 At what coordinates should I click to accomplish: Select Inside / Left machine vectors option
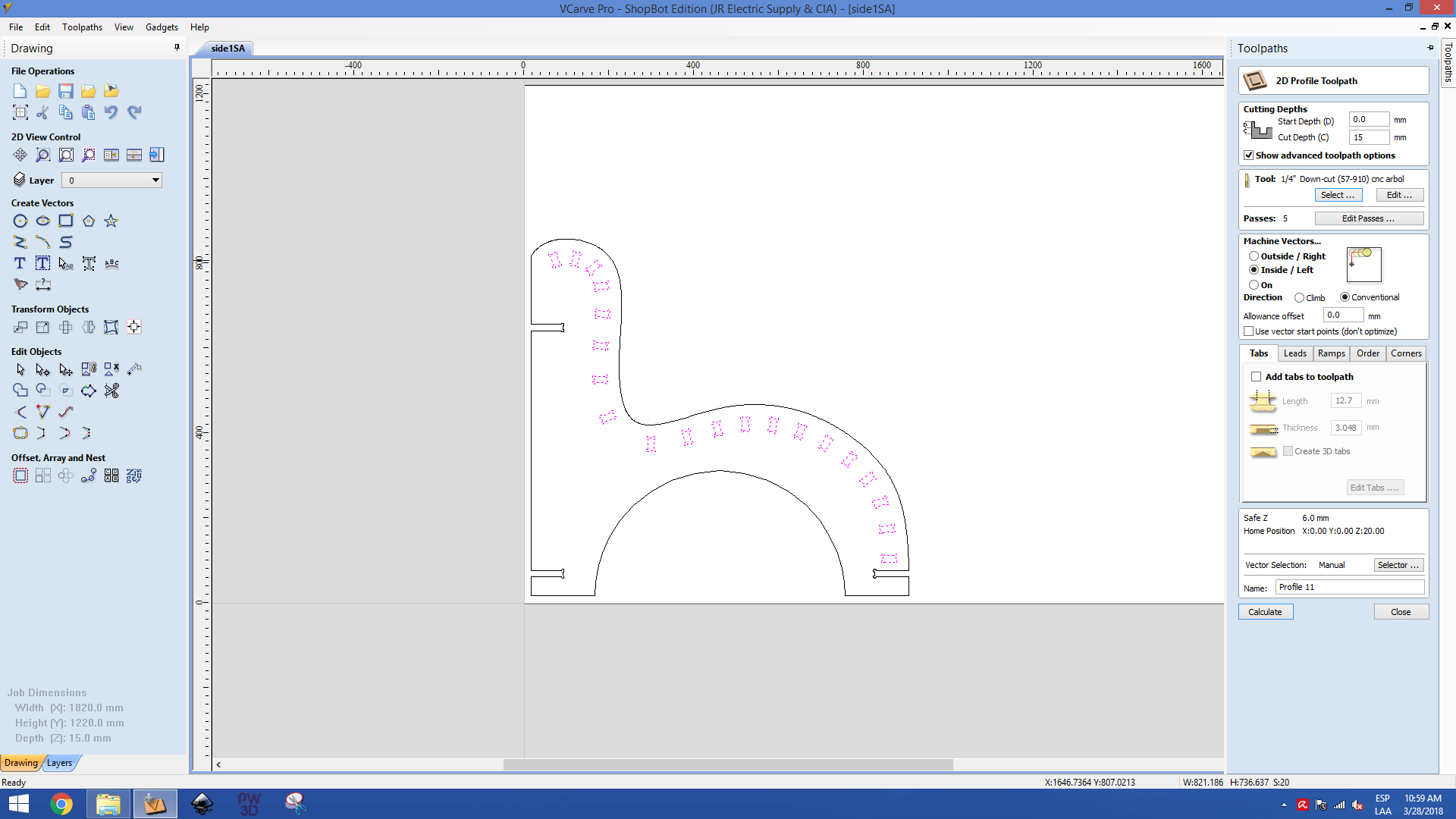pyautogui.click(x=1254, y=270)
